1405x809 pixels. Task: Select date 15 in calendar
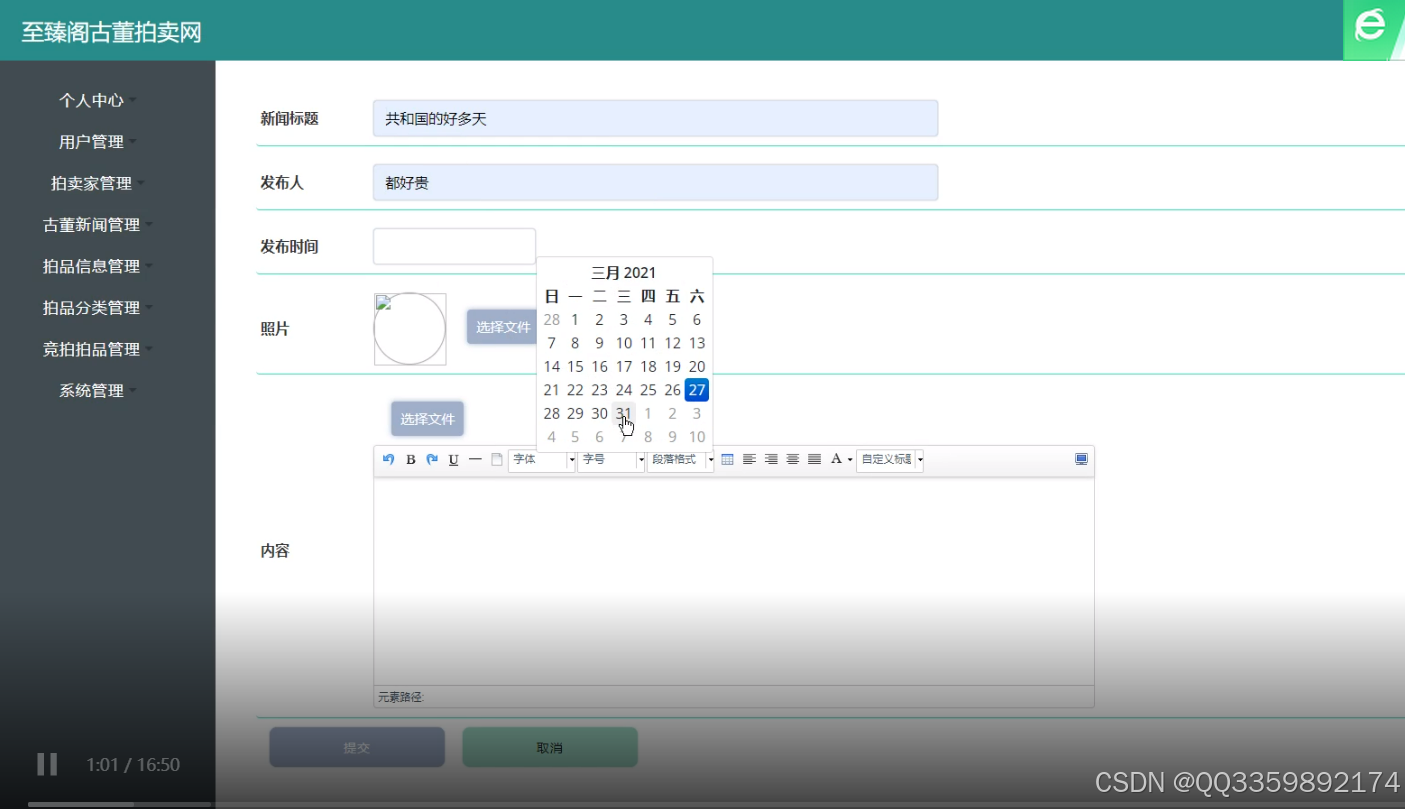pyautogui.click(x=575, y=367)
